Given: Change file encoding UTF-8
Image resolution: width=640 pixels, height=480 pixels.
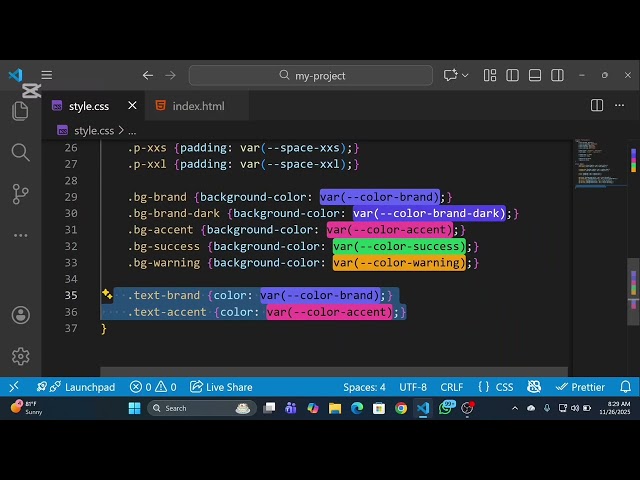Looking at the screenshot, I should 413,387.
